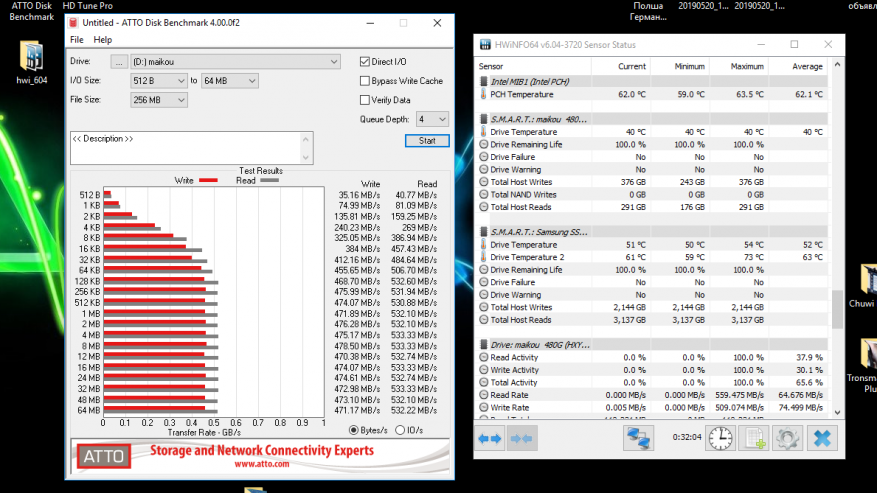This screenshot has height=493, width=877.
Task: Click the Description box scroll down arrow
Action: click(x=305, y=157)
